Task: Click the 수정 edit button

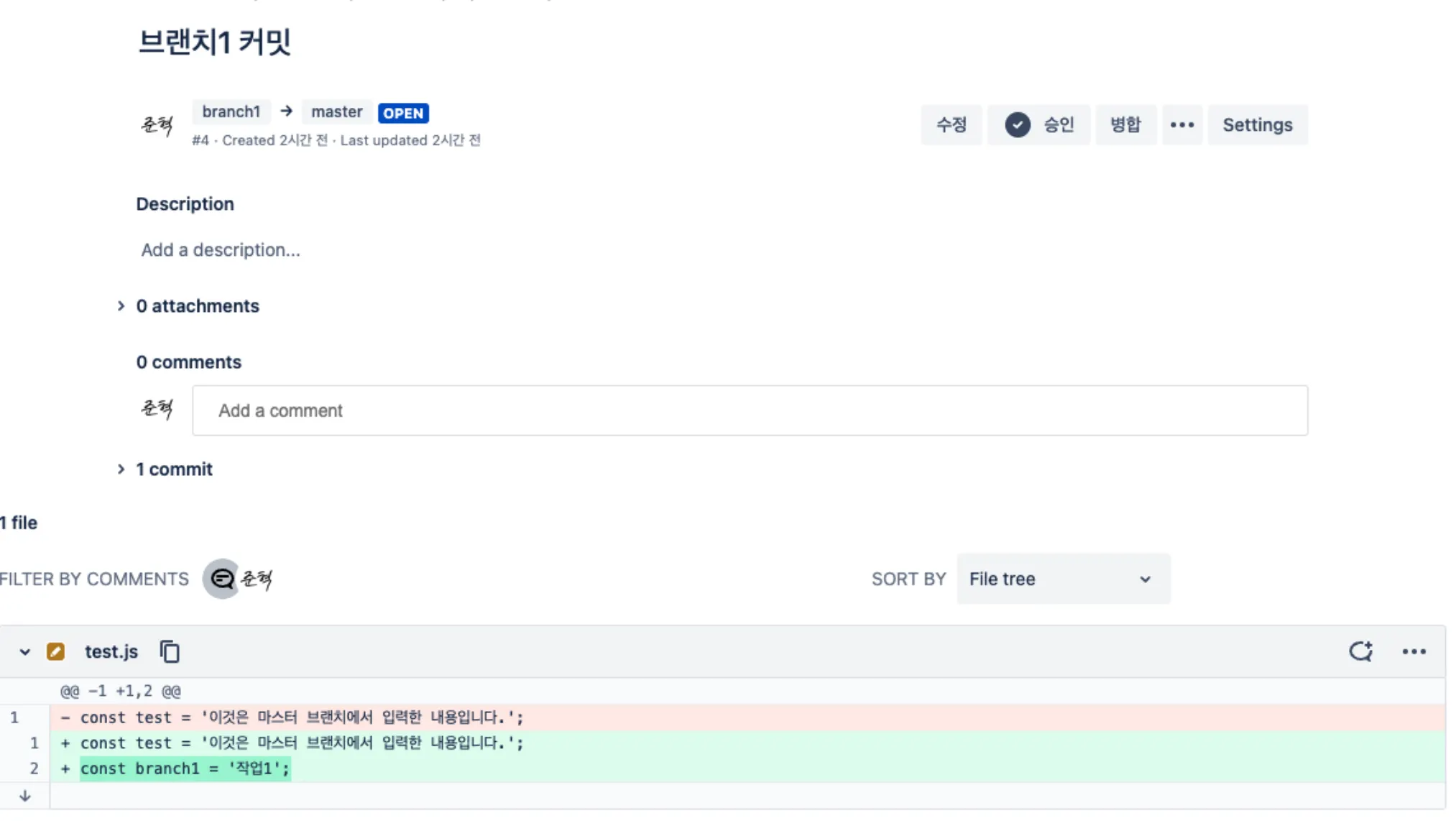Action: pos(951,125)
